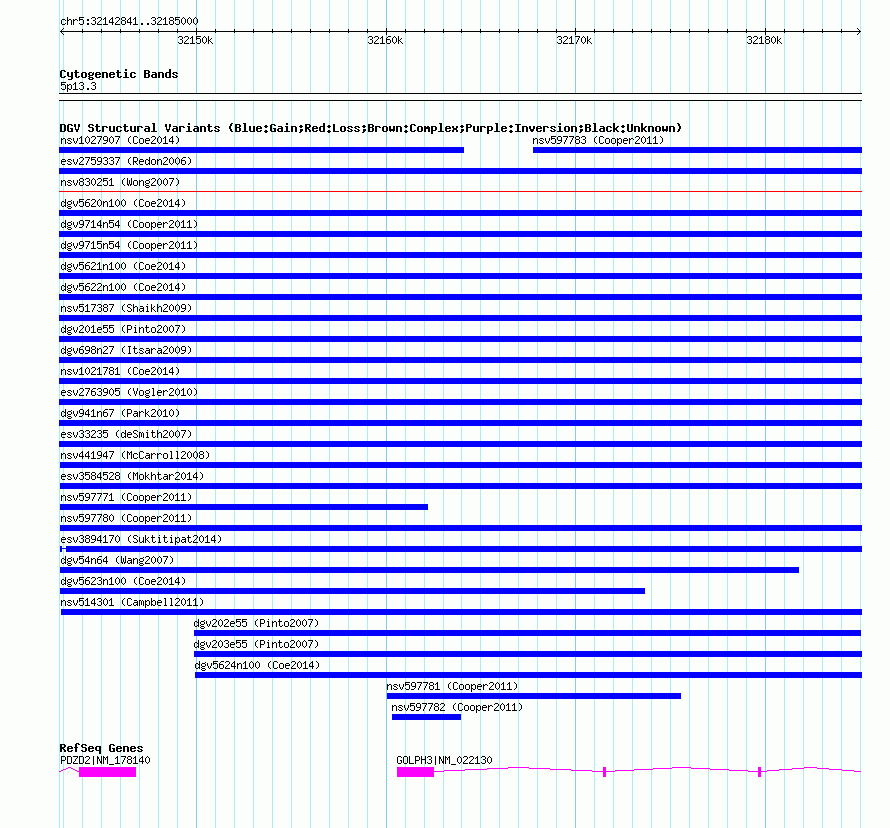The image size is (890, 828).
Task: Click the 32150k ruler position
Action: point(195,40)
